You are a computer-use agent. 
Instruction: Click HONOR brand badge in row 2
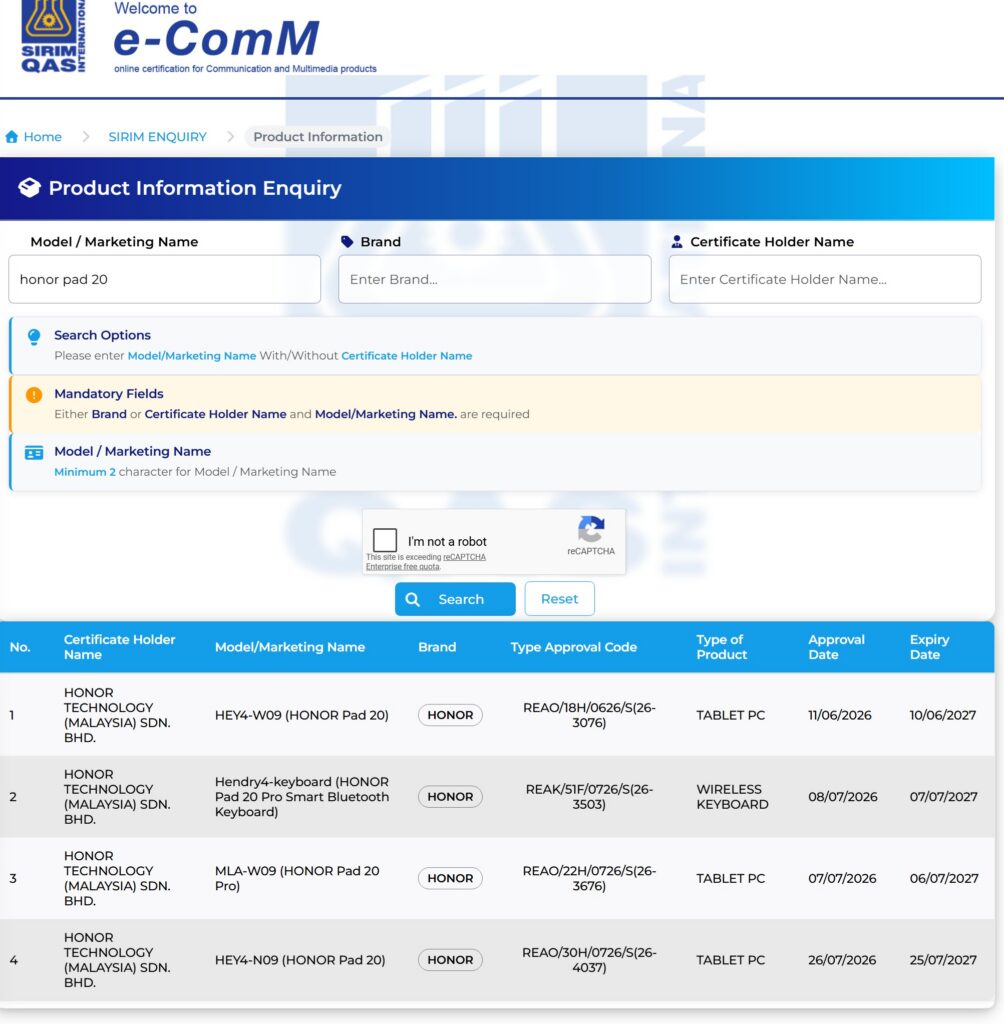(x=450, y=797)
